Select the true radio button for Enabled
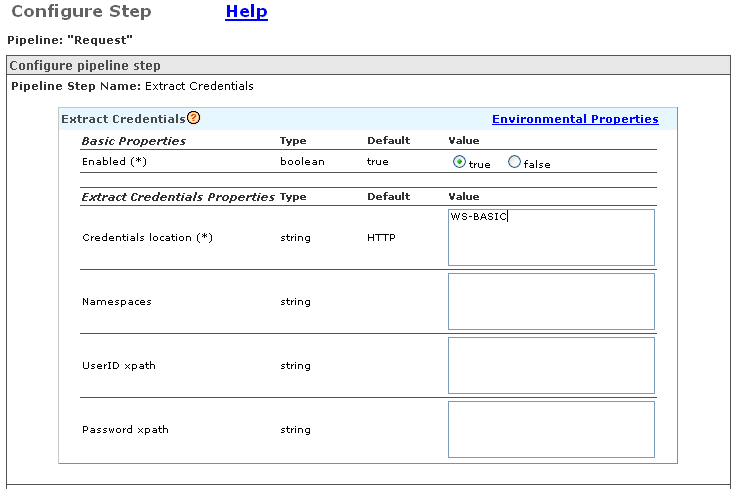Viewport: 737px width, 489px height. (x=459, y=162)
